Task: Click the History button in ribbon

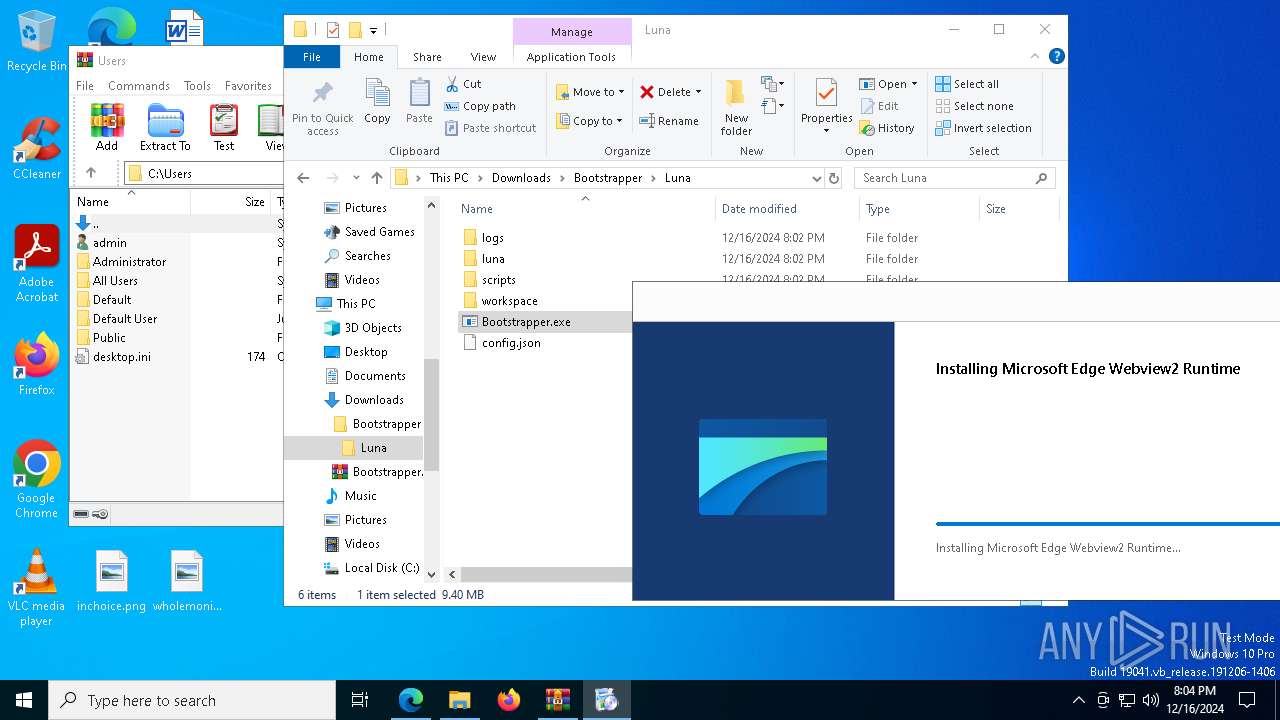Action: tap(886, 128)
